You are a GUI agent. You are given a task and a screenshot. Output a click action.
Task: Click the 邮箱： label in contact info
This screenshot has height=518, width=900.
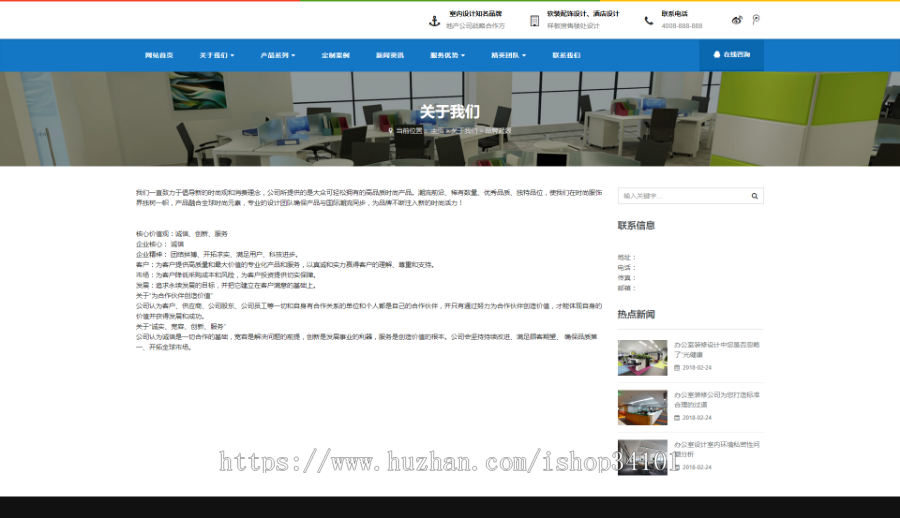627,288
